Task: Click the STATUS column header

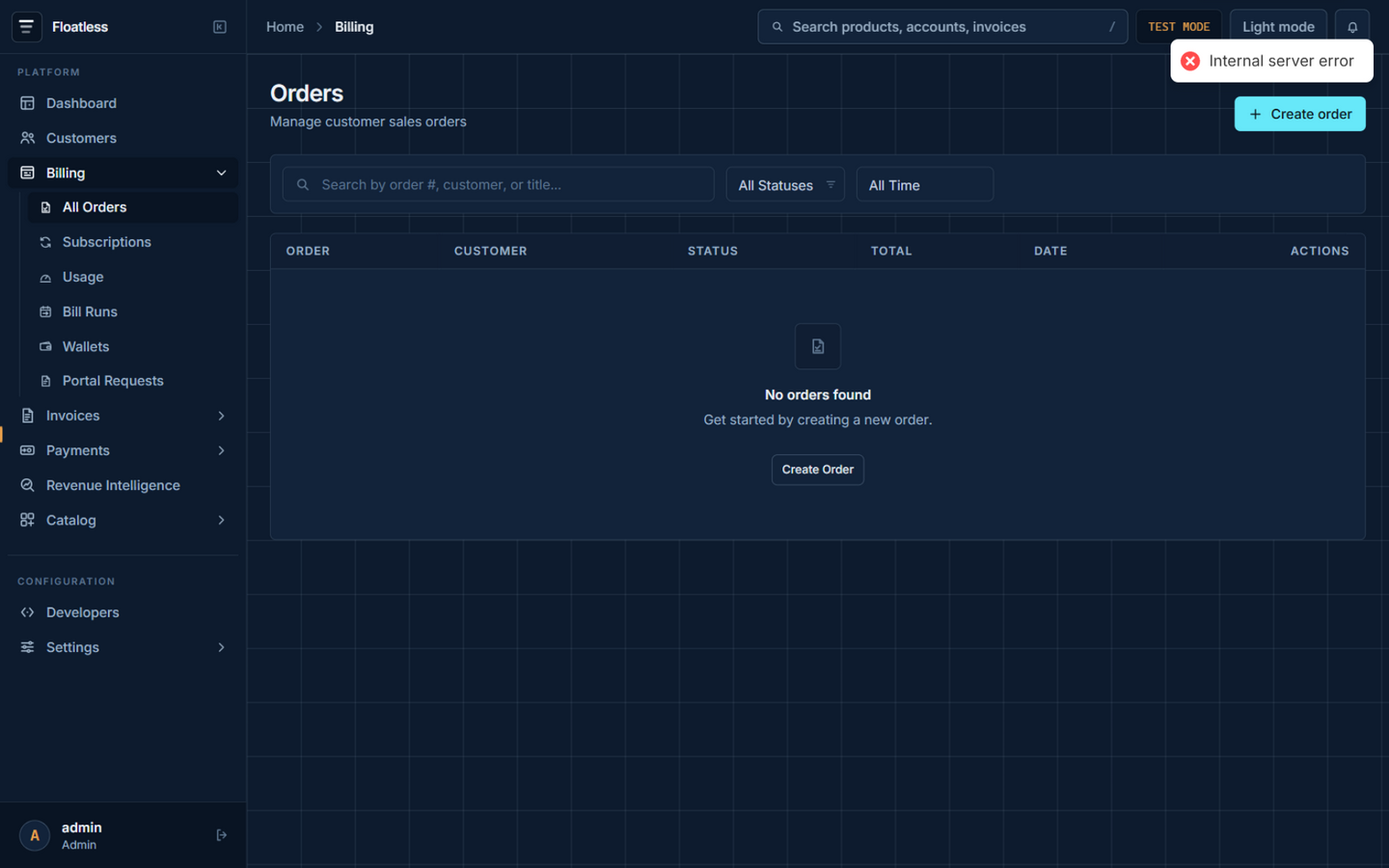Action: (713, 251)
